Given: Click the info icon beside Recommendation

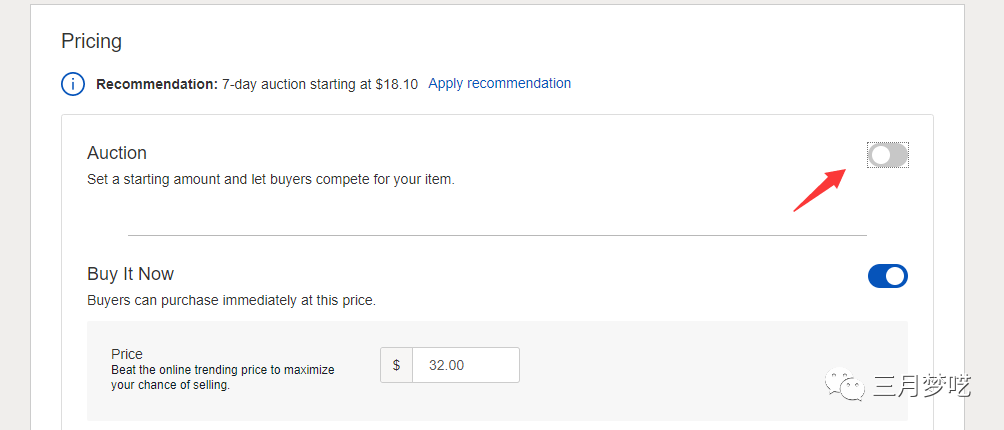Looking at the screenshot, I should (x=73, y=84).
